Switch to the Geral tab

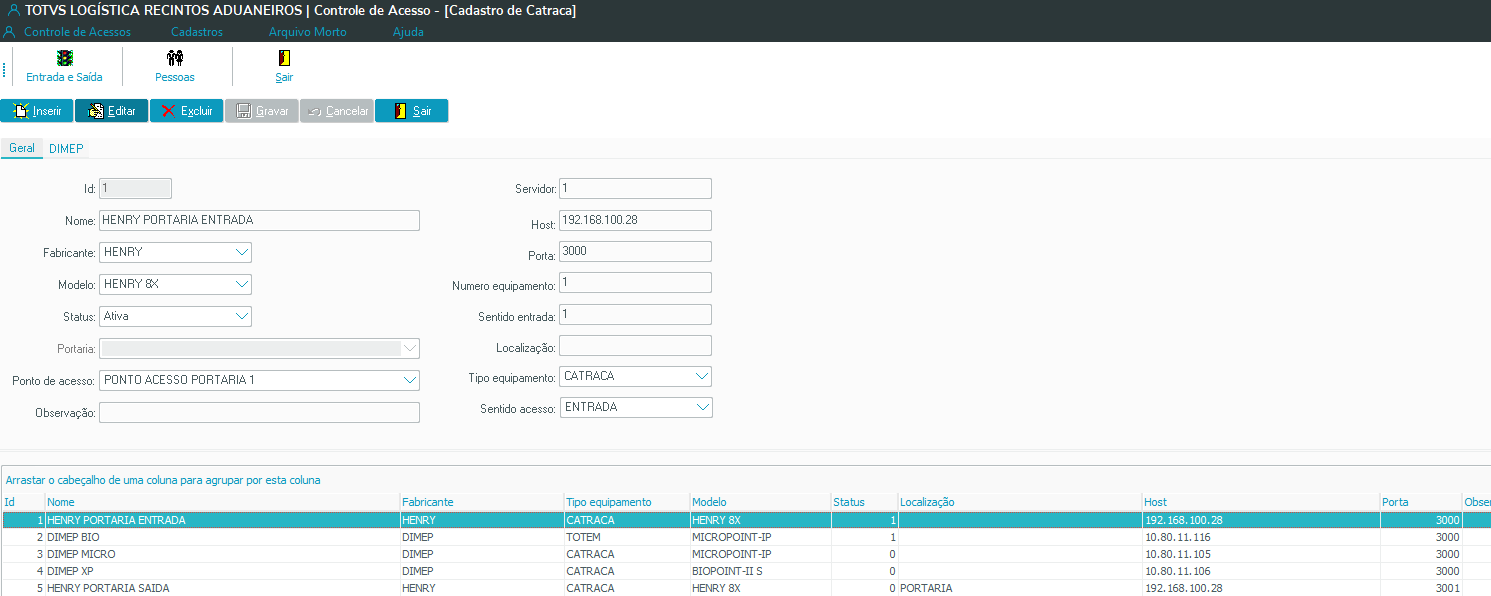(22, 148)
